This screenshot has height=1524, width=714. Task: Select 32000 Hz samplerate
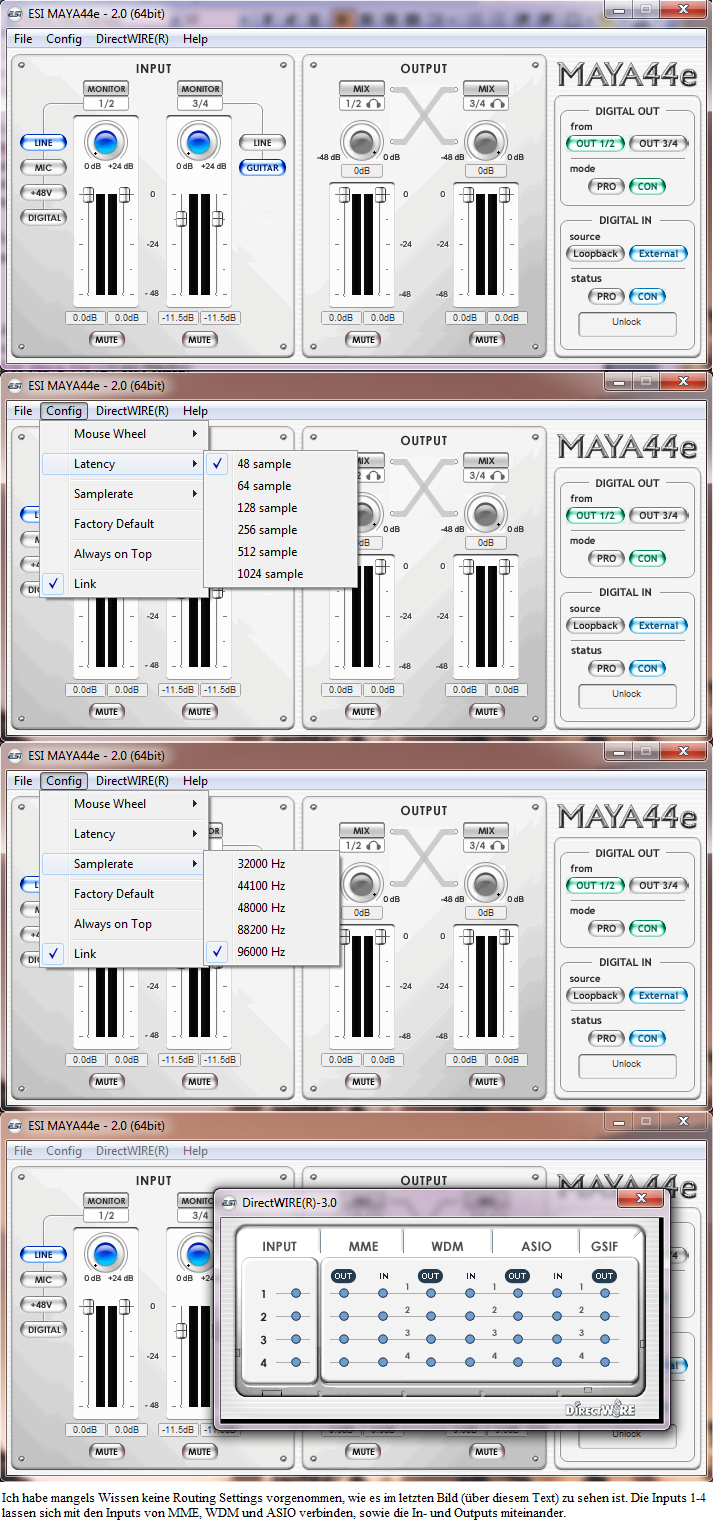click(272, 864)
